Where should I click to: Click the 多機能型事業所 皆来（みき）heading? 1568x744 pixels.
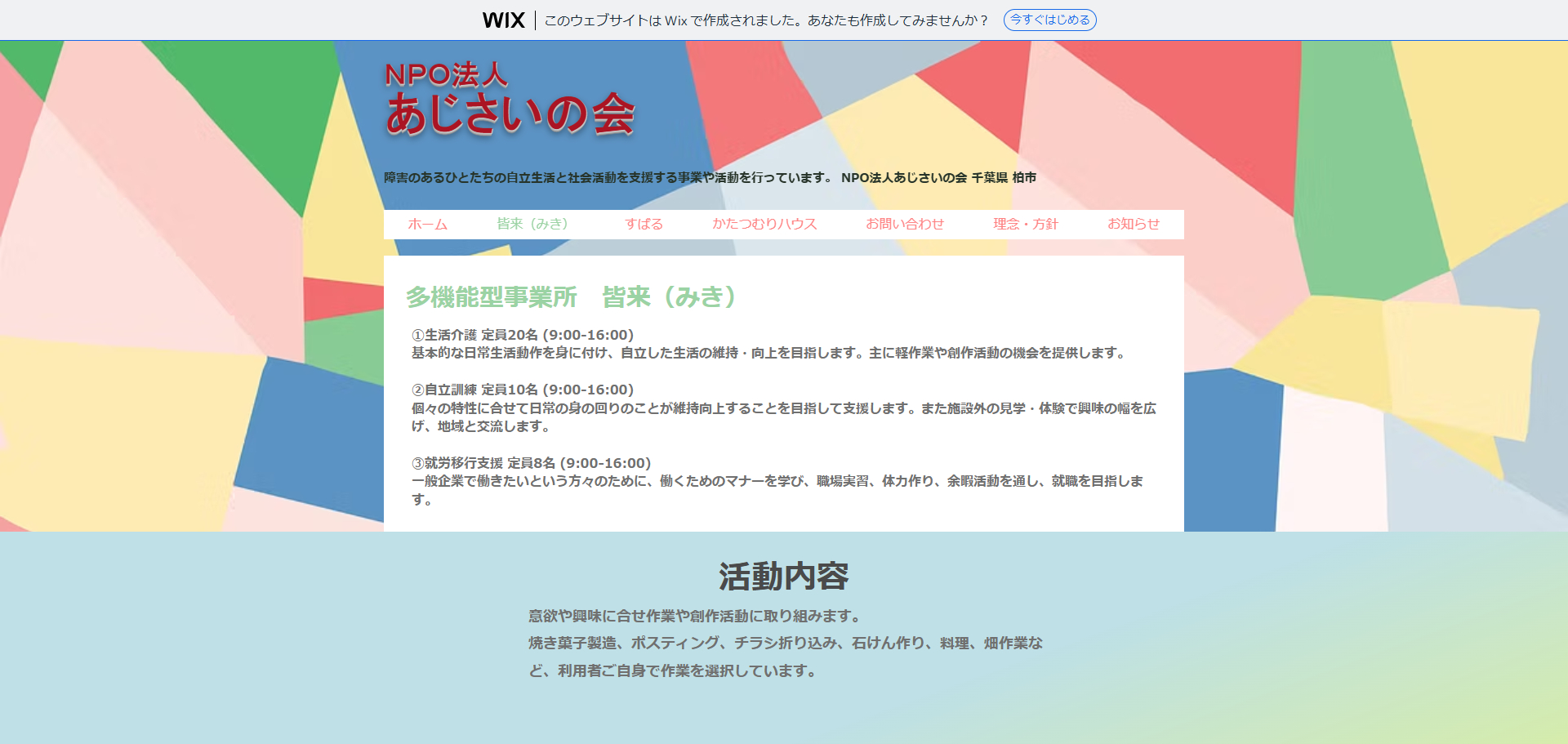point(572,297)
